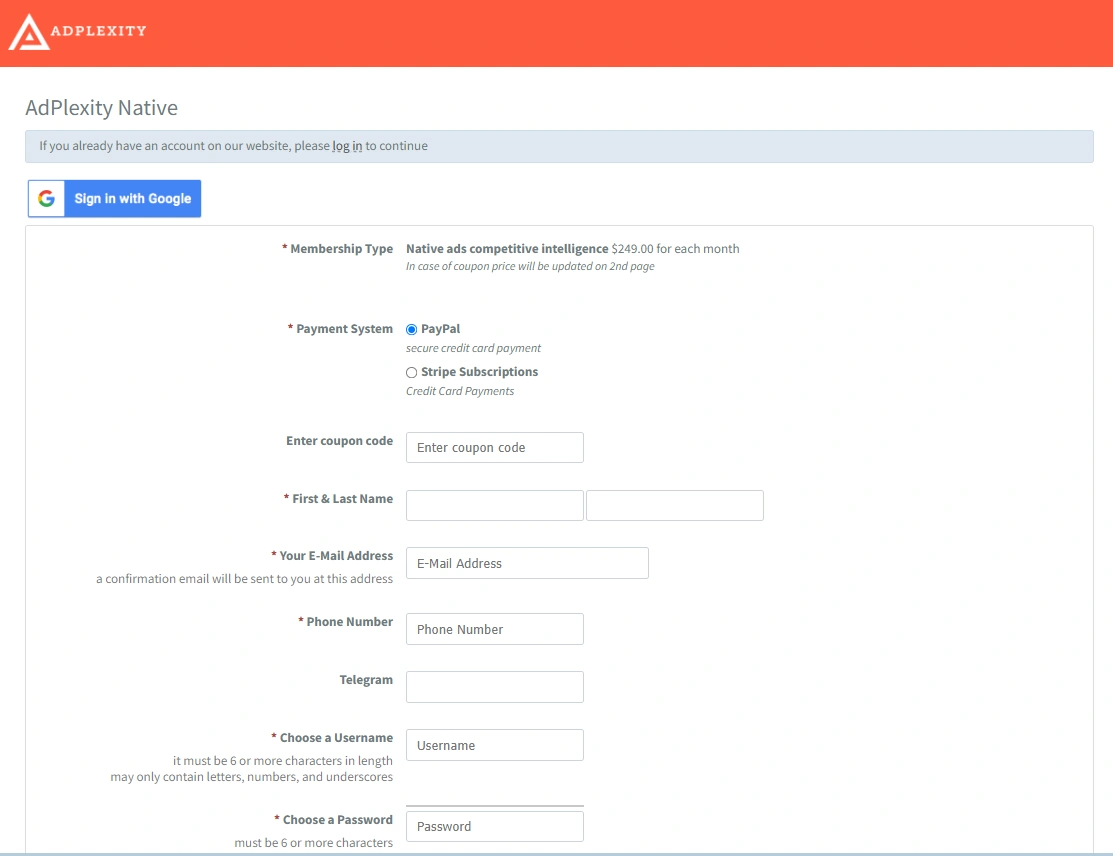The height and width of the screenshot is (856, 1113).
Task: Focus the E-Mail Address field
Action: (527, 563)
